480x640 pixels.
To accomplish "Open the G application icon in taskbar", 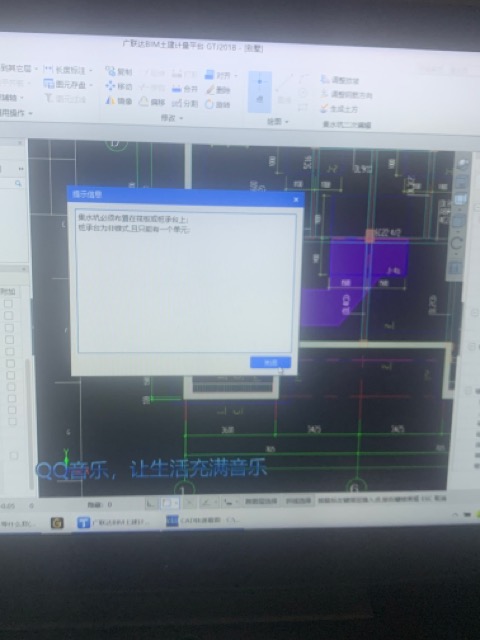I will (x=57, y=522).
